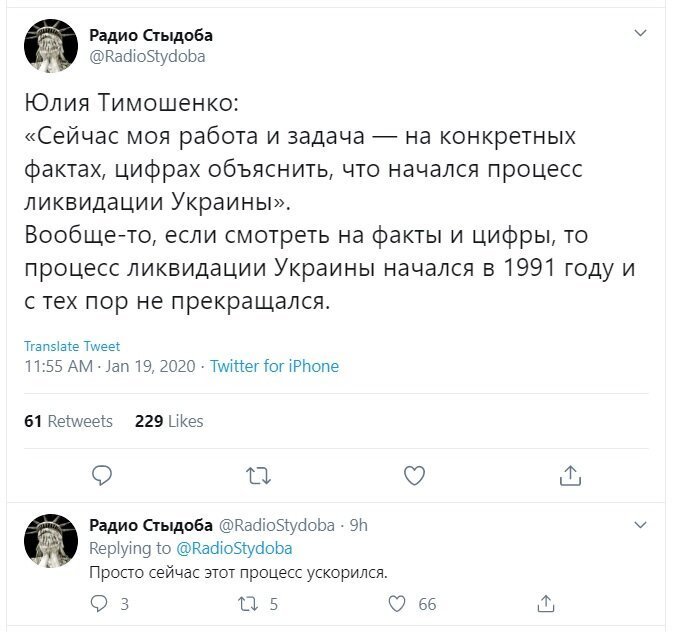Like the main tweet with heart icon
The height and width of the screenshot is (632, 676).
click(414, 476)
